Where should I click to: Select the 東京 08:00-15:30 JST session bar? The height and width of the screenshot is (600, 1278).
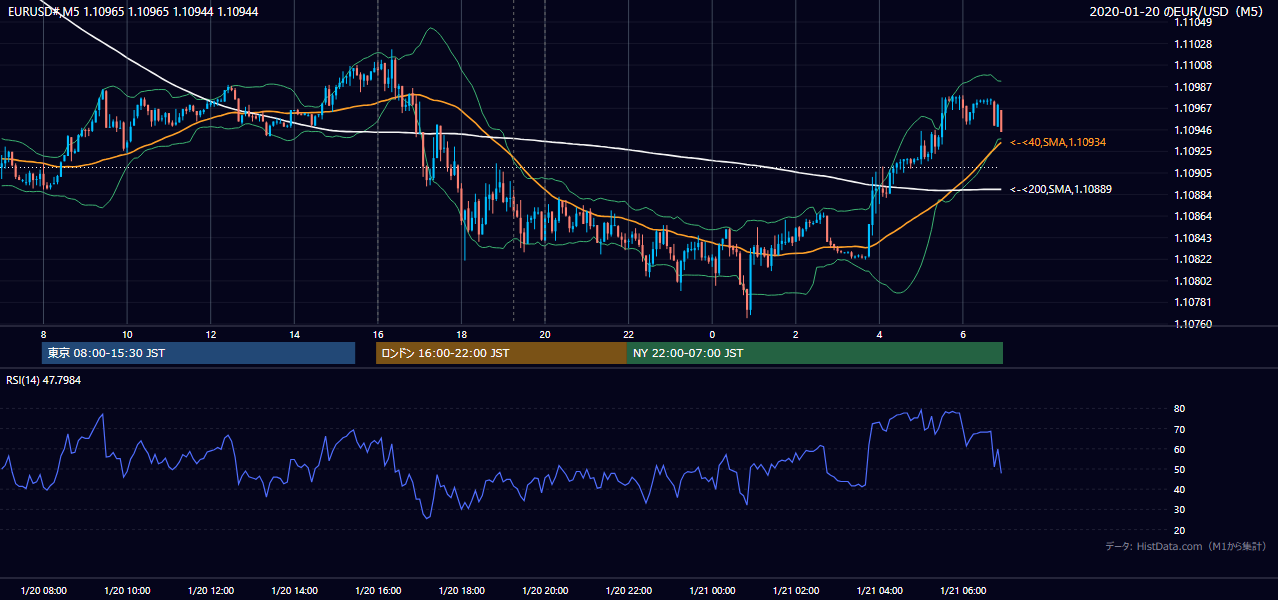click(x=198, y=353)
